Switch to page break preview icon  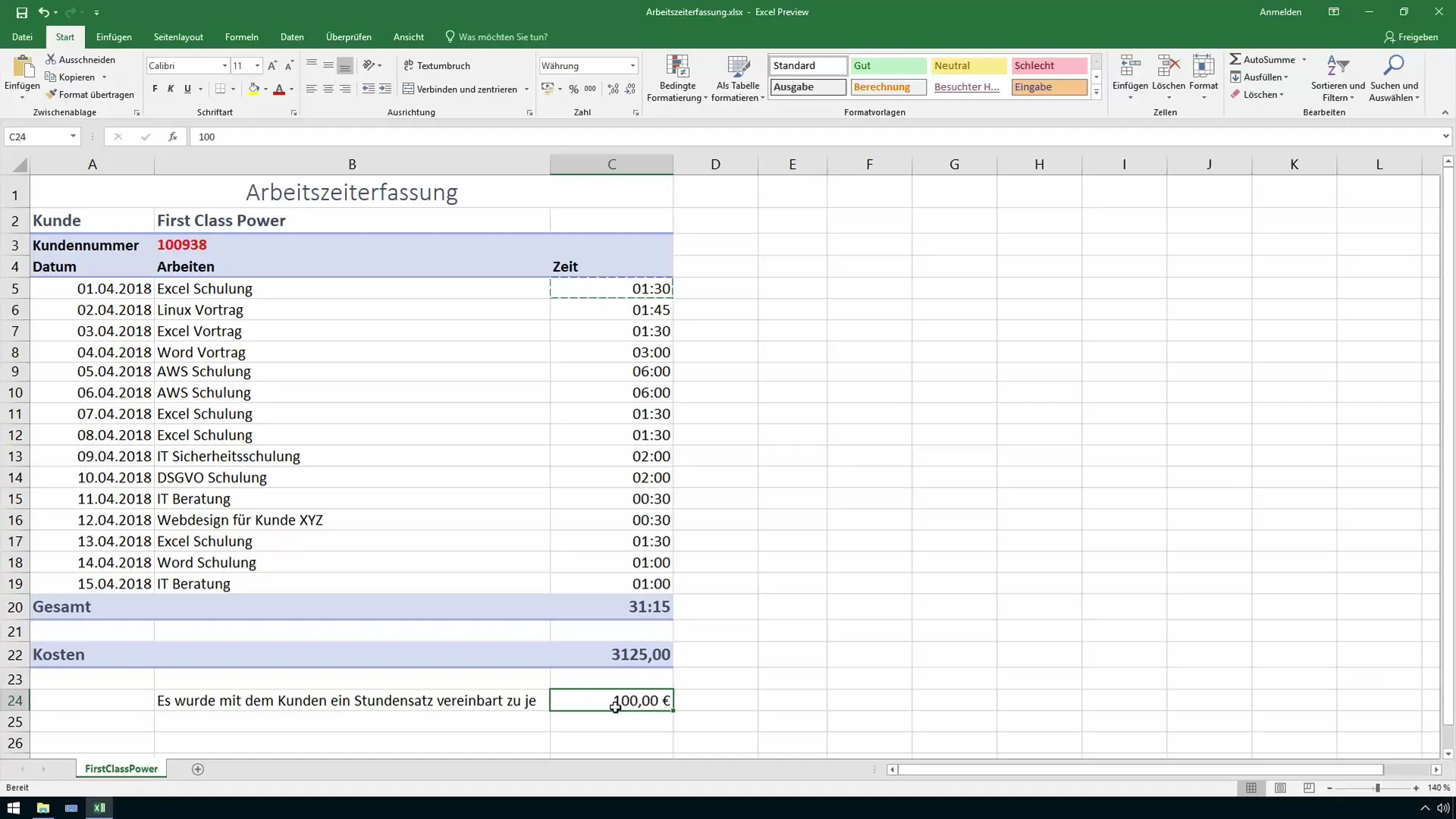1309,788
